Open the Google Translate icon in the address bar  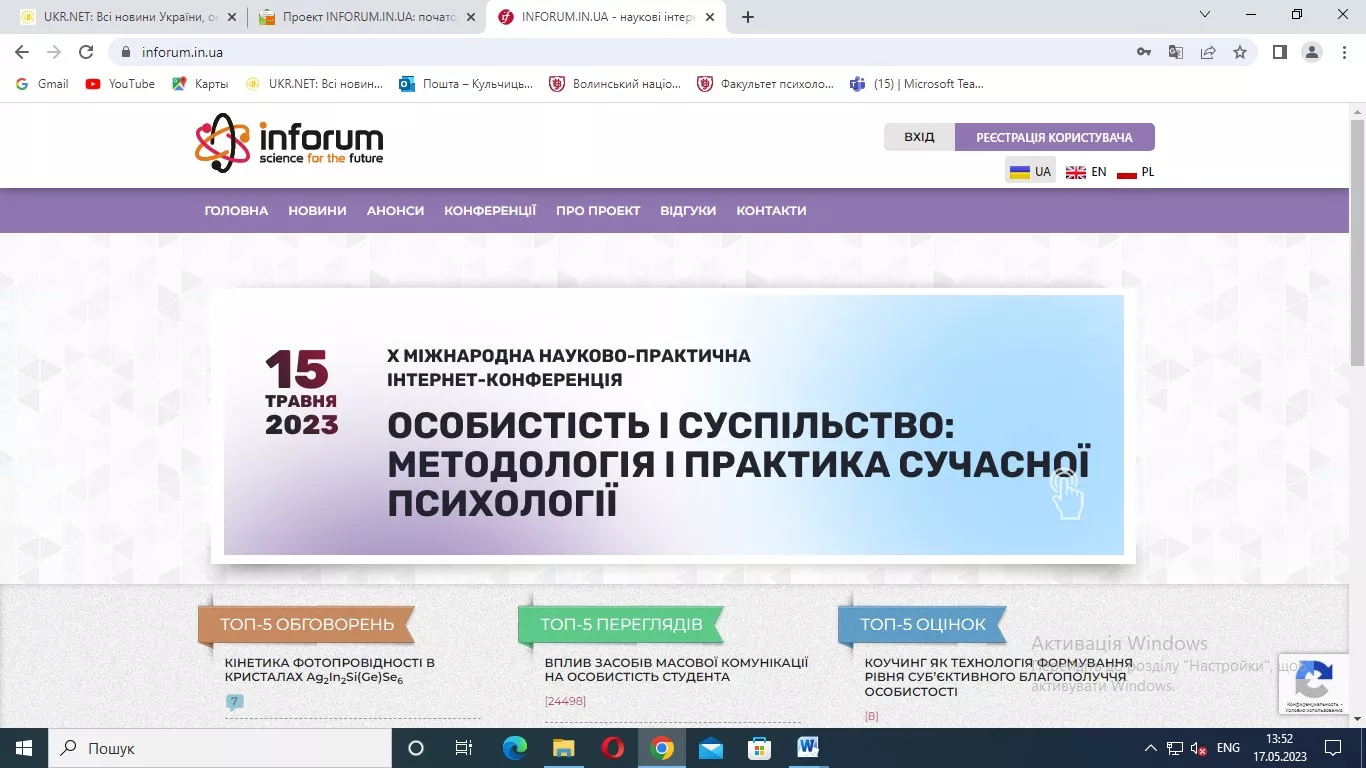click(x=1176, y=51)
